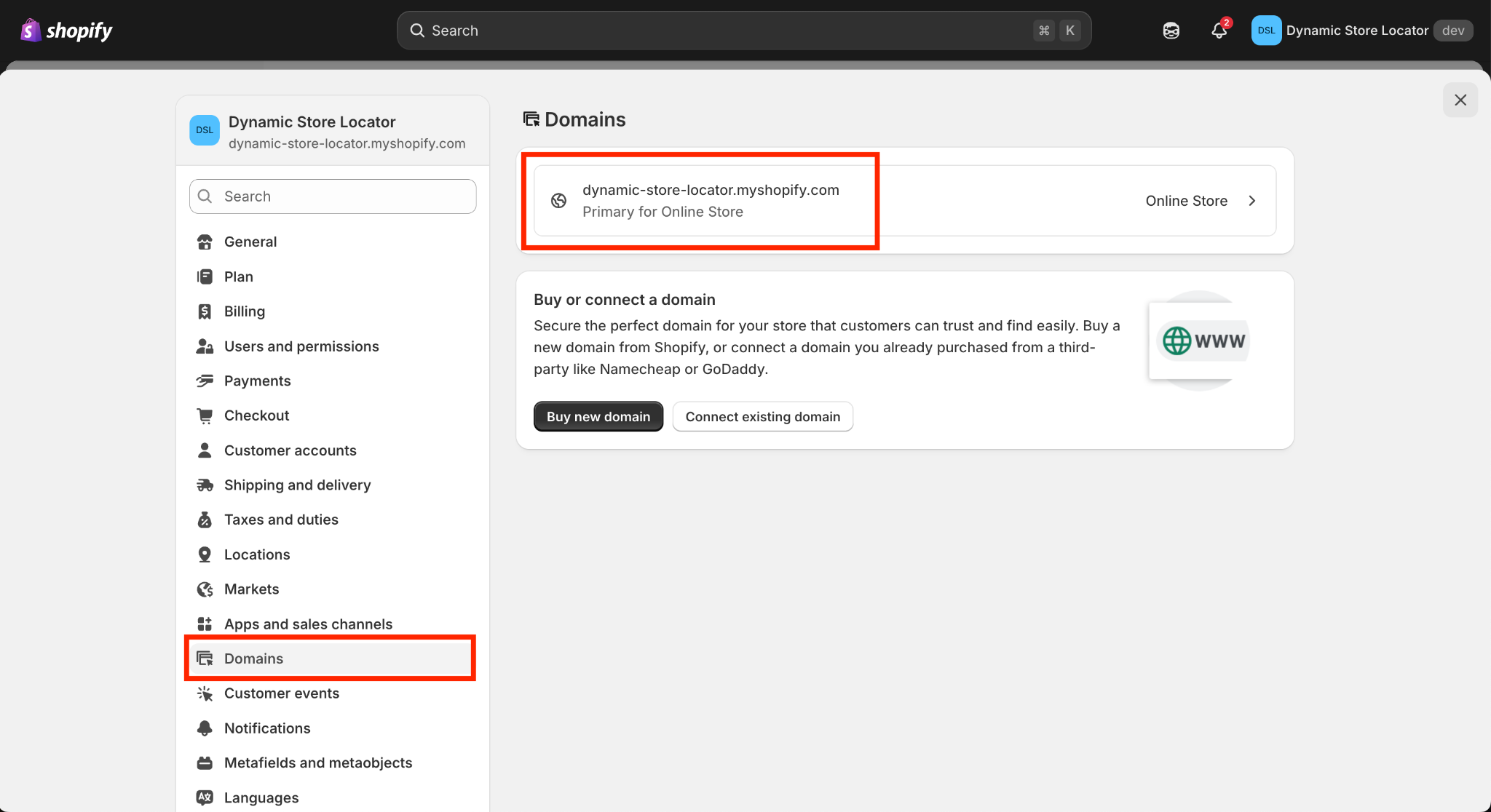The width and height of the screenshot is (1491, 812).
Task: Open Billing settings
Action: click(x=332, y=311)
